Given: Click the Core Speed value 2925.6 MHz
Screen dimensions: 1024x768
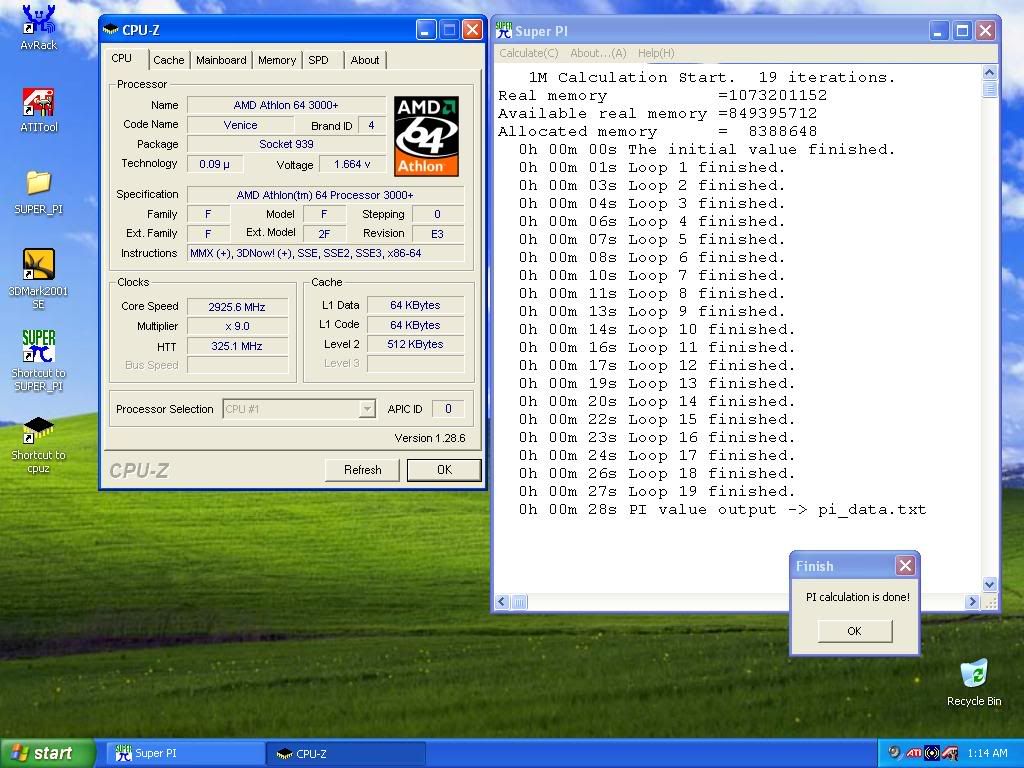Looking at the screenshot, I should [237, 307].
